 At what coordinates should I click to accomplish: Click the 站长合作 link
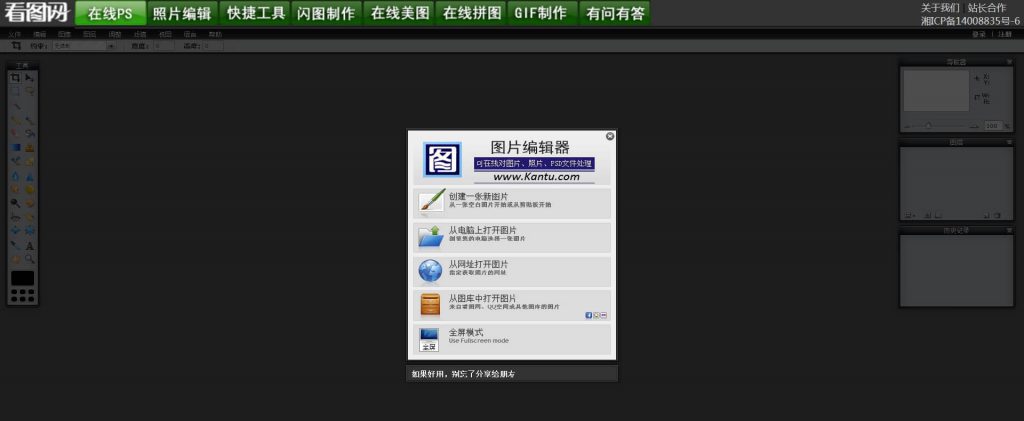pyautogui.click(x=987, y=8)
